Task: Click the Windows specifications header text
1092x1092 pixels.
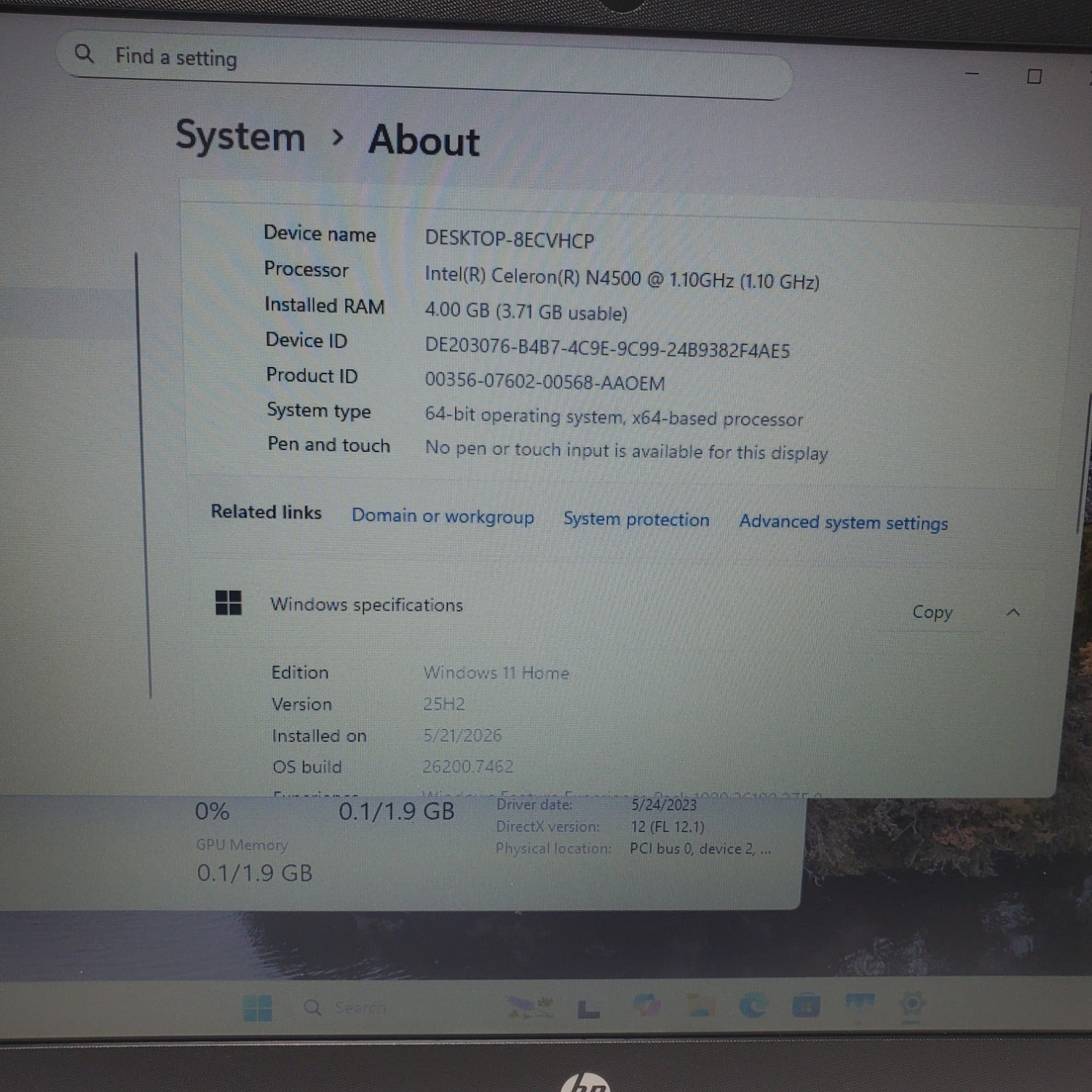Action: pyautogui.click(x=366, y=605)
